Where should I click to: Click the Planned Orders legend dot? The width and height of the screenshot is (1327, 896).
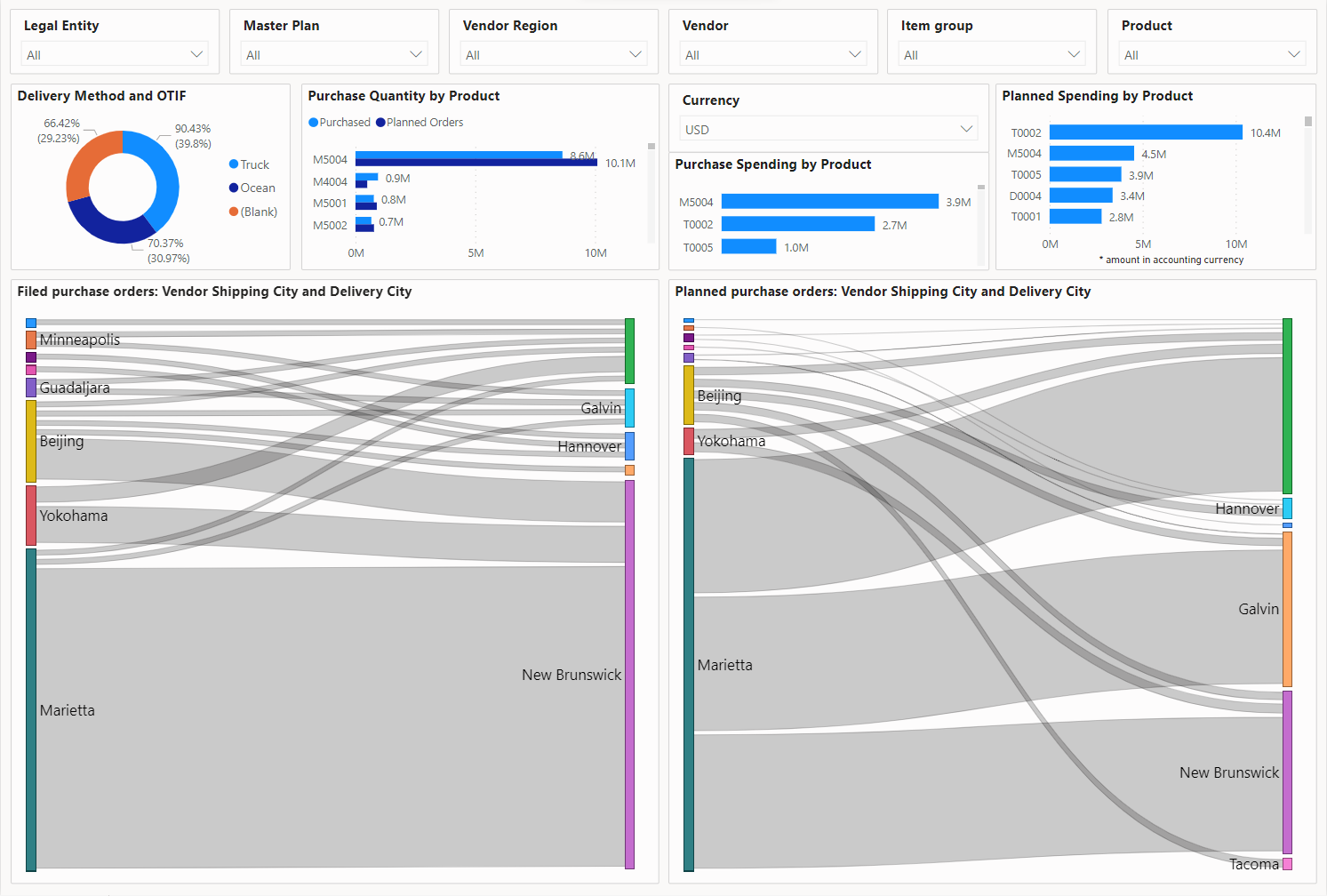tap(380, 123)
